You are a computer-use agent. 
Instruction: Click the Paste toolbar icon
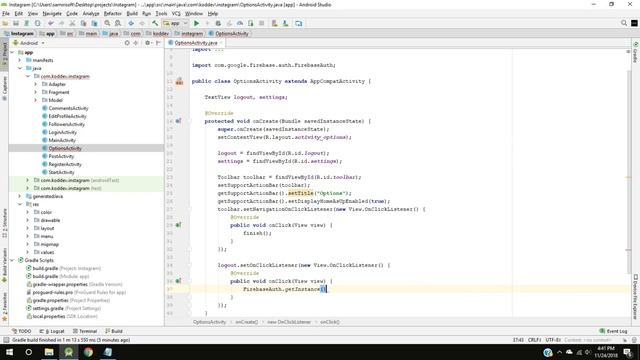coord(94,23)
